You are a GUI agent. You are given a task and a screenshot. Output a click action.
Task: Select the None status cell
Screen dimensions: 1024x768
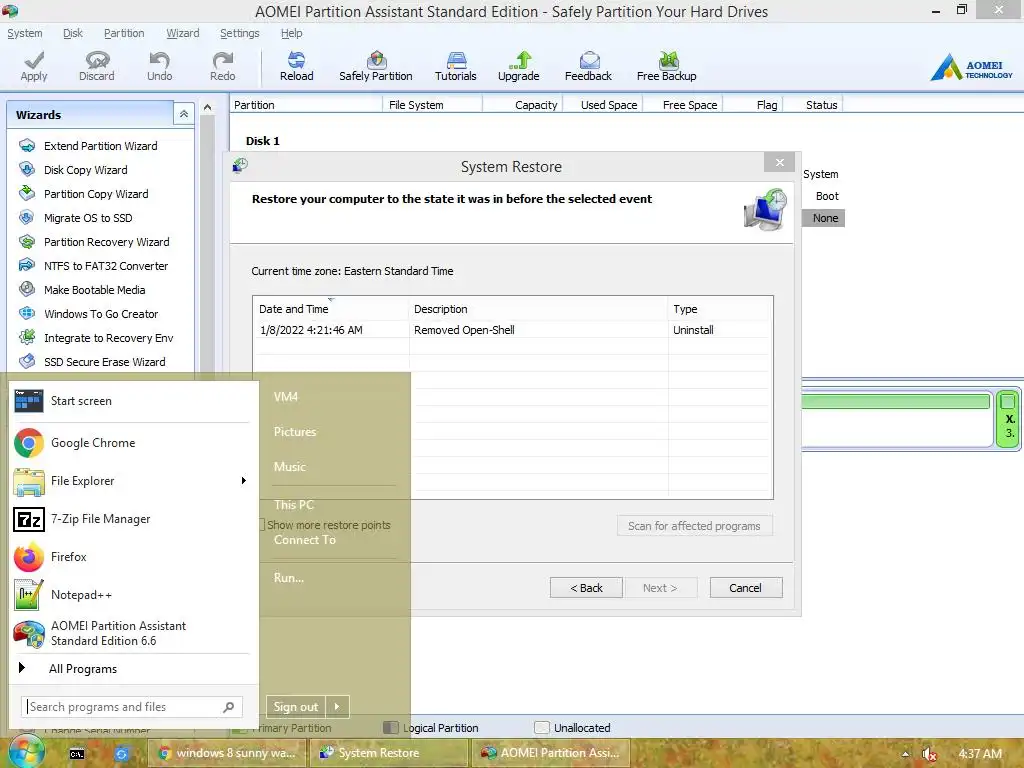coord(825,218)
